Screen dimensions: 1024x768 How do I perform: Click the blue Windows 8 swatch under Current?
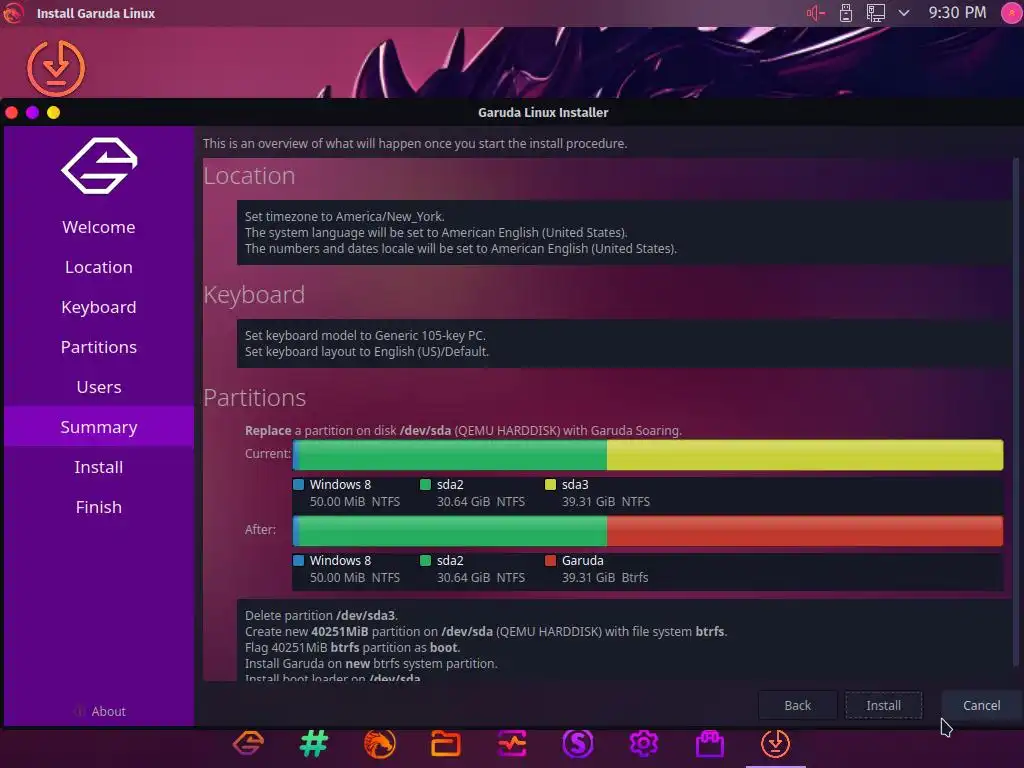[298, 485]
